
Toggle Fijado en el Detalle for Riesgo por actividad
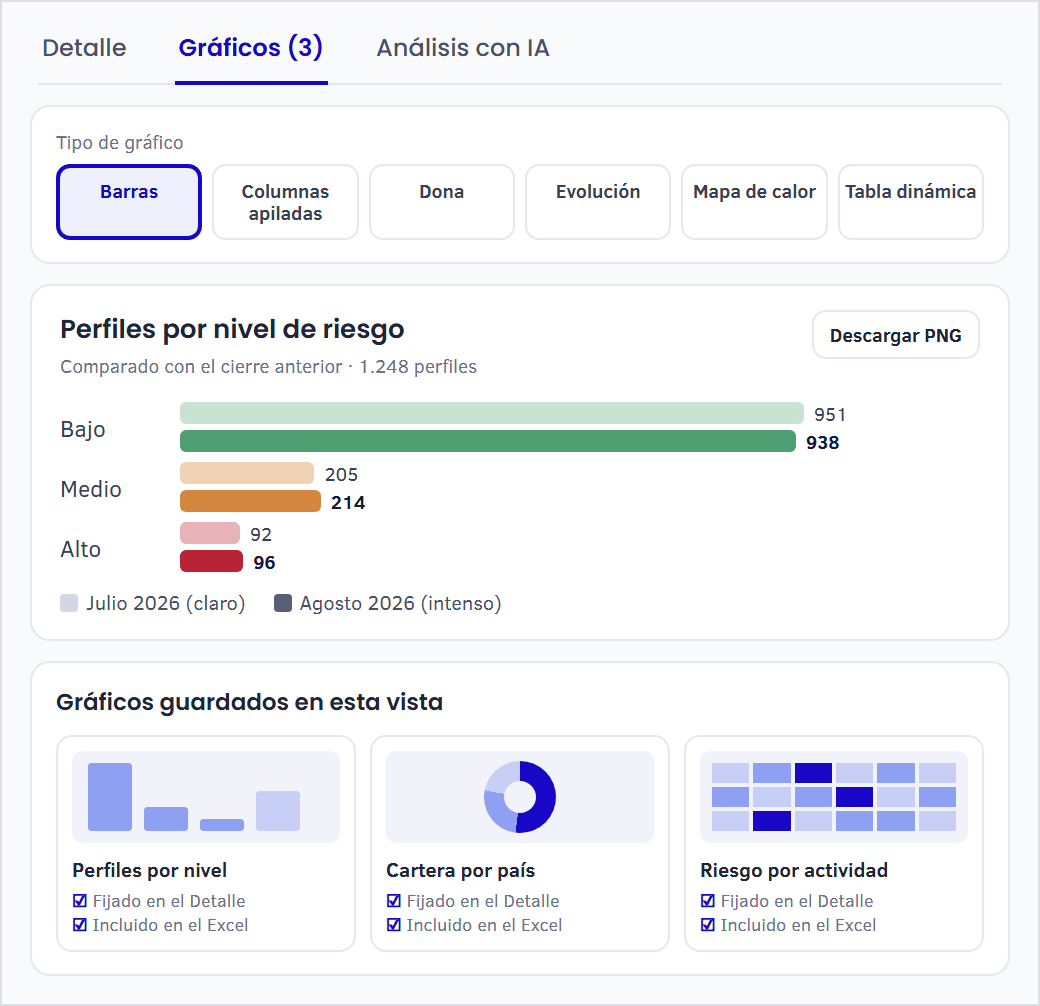(708, 901)
